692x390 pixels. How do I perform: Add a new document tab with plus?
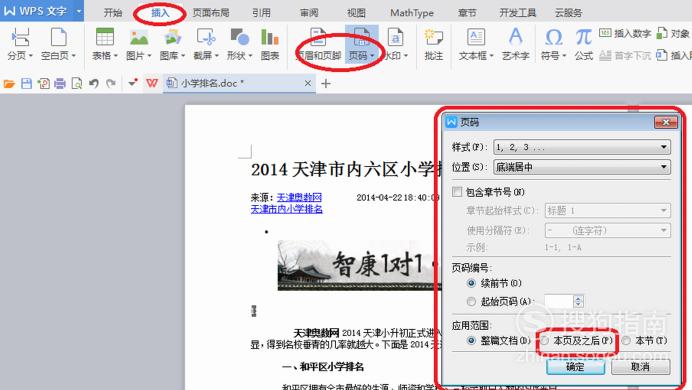(326, 83)
